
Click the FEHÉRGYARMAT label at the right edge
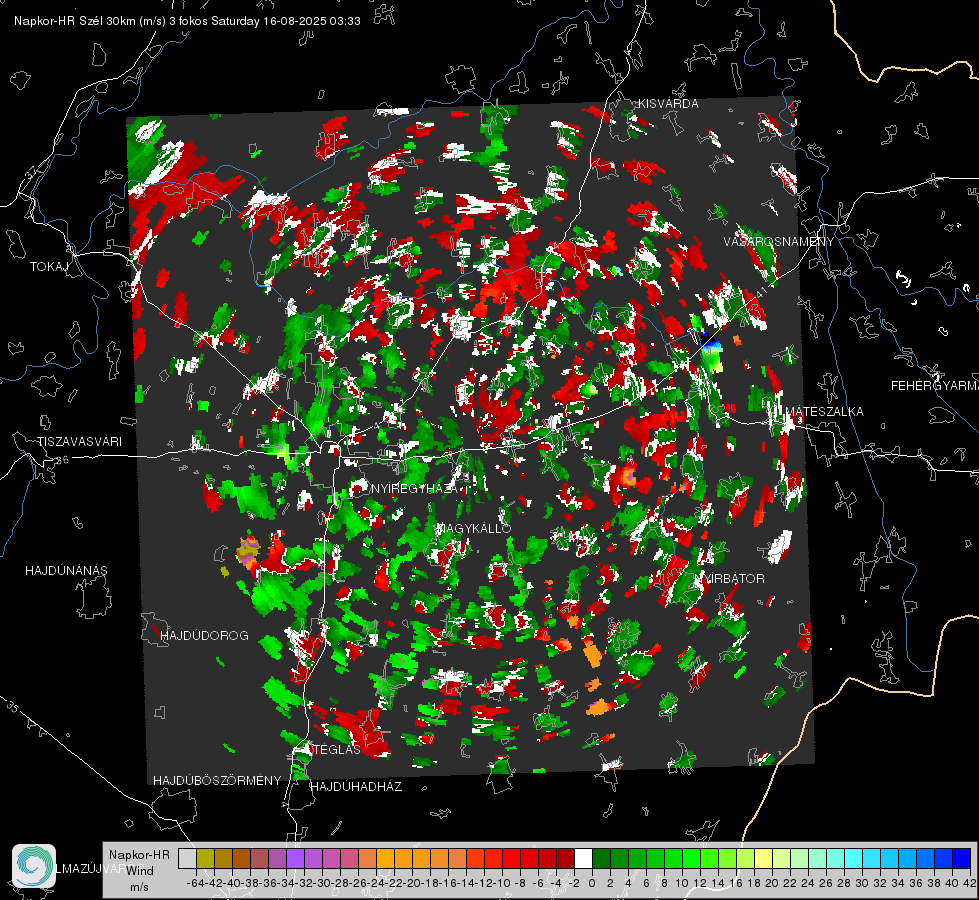click(934, 386)
